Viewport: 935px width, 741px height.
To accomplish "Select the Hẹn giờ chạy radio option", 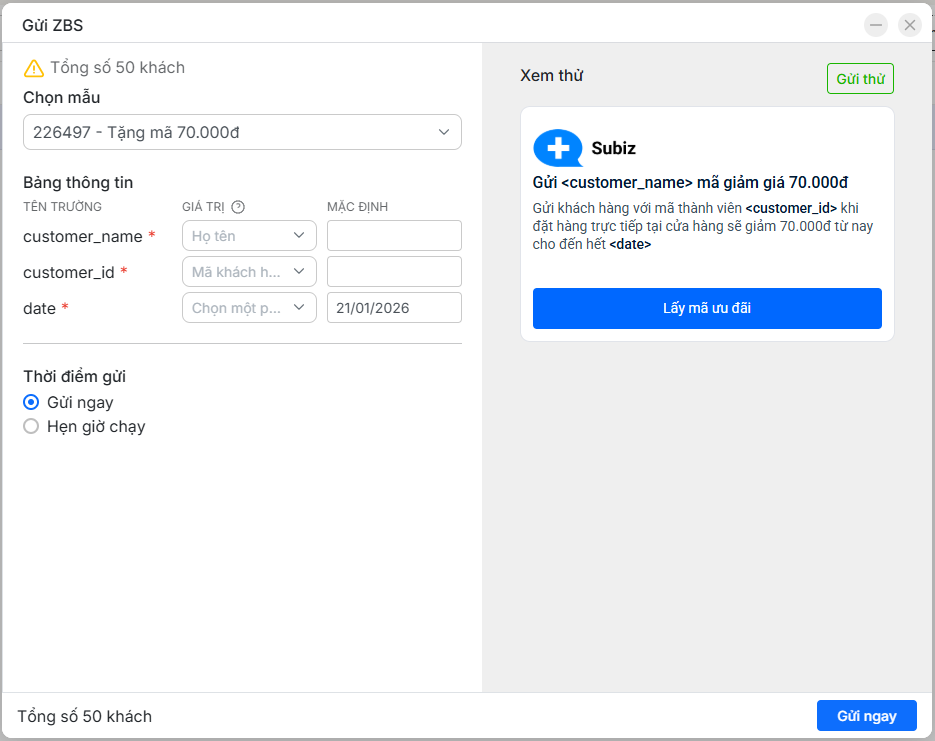I will 31,426.
